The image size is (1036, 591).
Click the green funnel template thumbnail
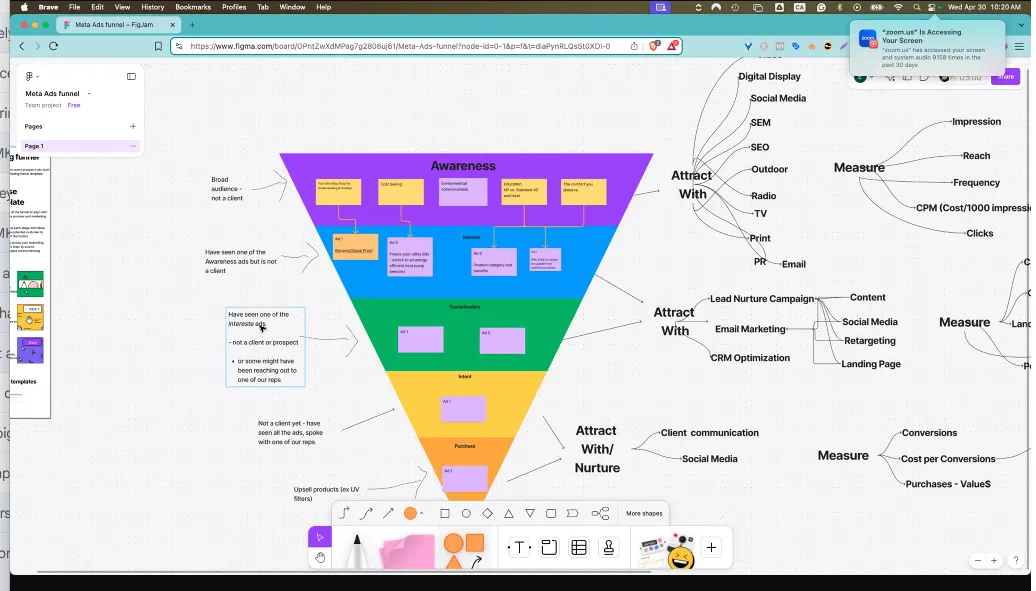click(30, 284)
